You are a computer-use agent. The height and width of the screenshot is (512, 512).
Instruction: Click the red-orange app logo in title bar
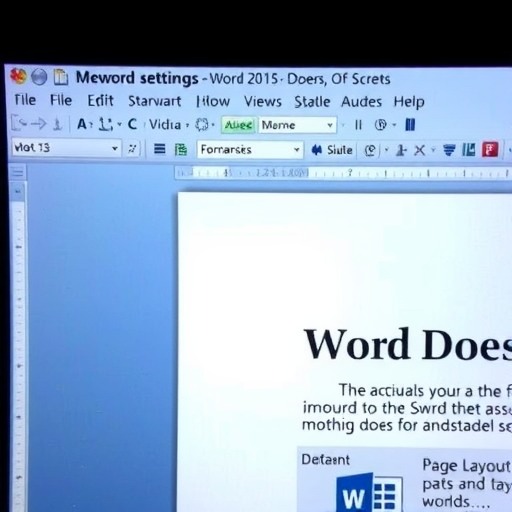click(18, 77)
